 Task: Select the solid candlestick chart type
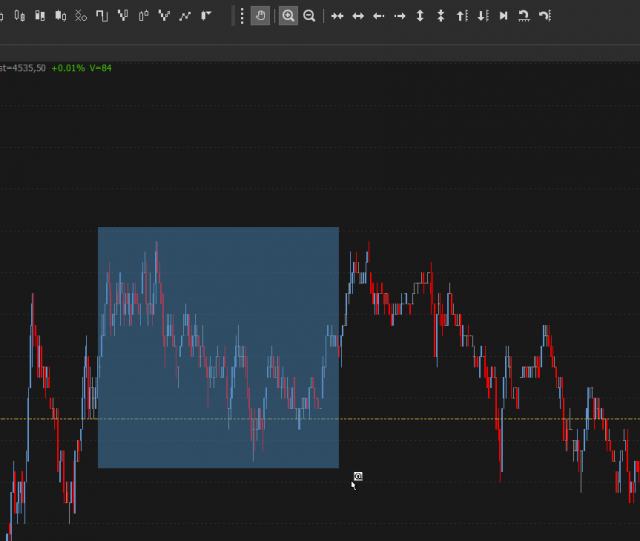tap(61, 16)
